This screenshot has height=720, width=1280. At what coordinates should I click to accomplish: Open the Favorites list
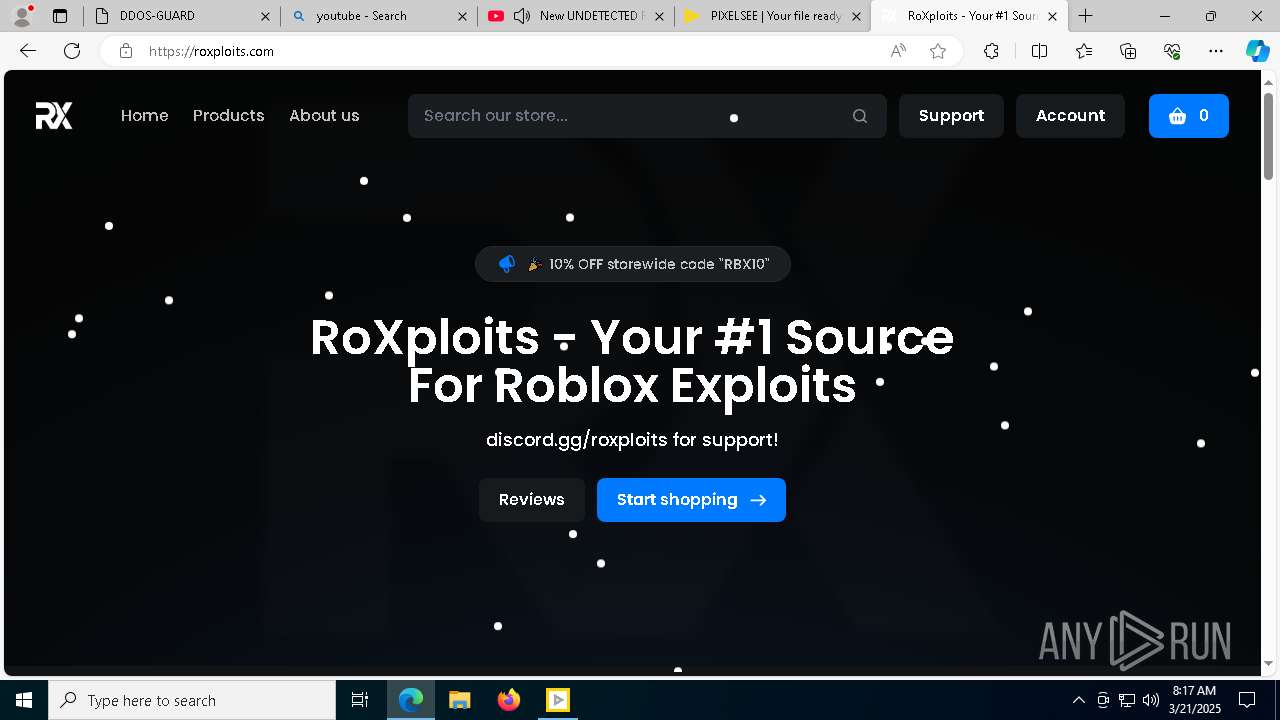pyautogui.click(x=1084, y=51)
